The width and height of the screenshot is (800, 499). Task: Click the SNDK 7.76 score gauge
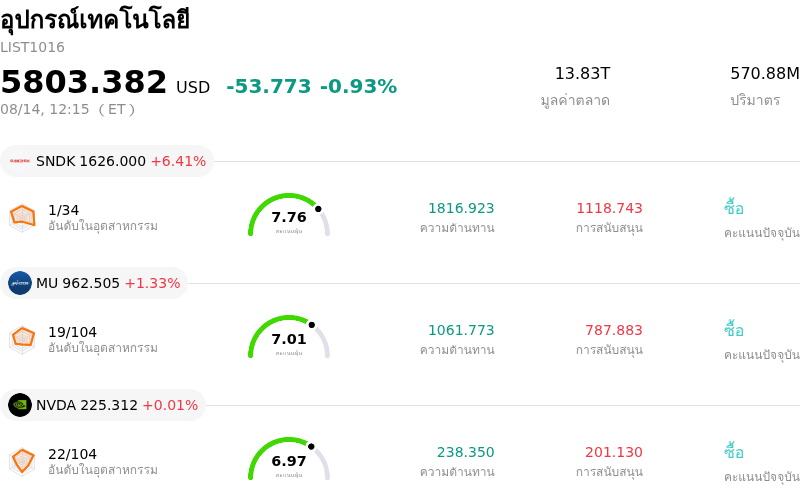pyautogui.click(x=289, y=215)
